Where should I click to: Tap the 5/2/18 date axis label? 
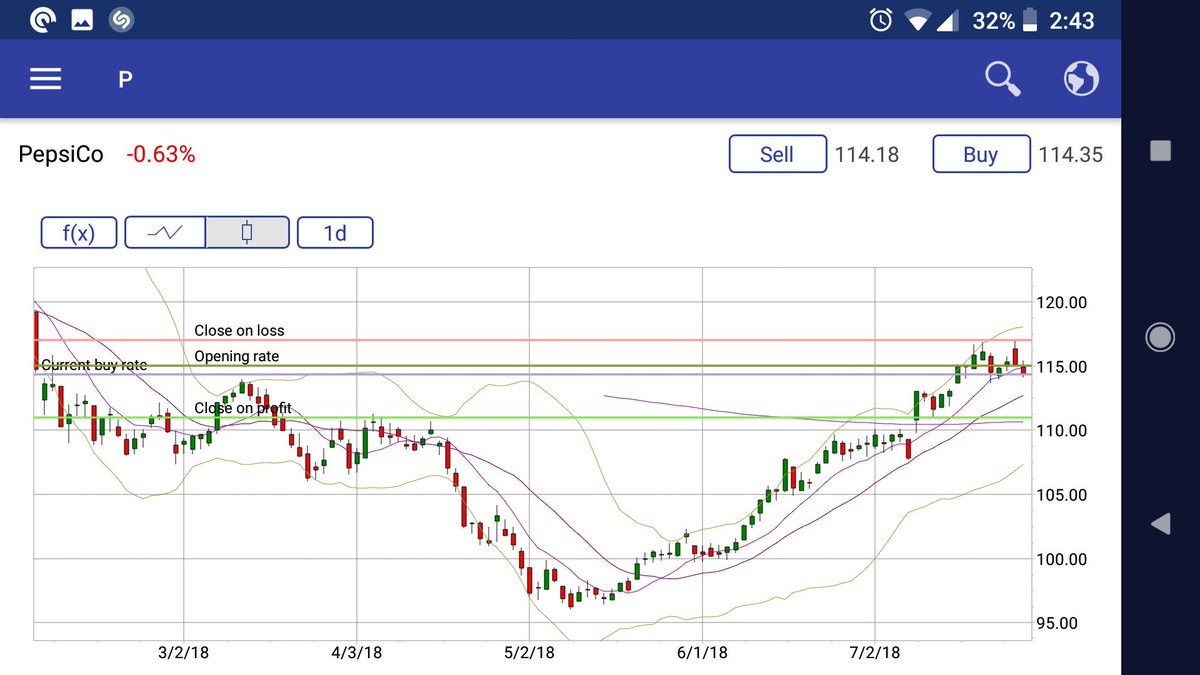[x=530, y=653]
